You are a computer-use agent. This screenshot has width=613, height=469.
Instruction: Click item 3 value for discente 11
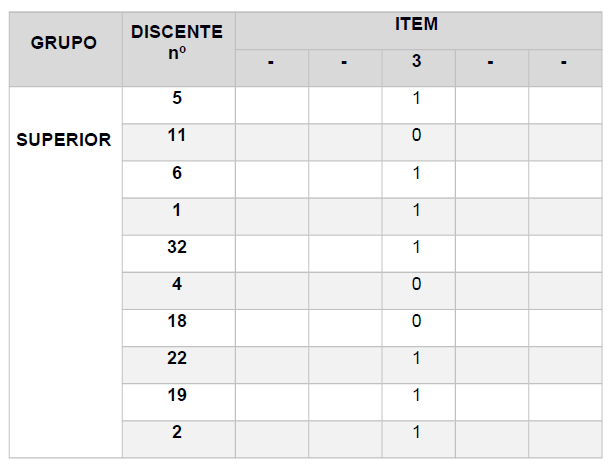(418, 142)
